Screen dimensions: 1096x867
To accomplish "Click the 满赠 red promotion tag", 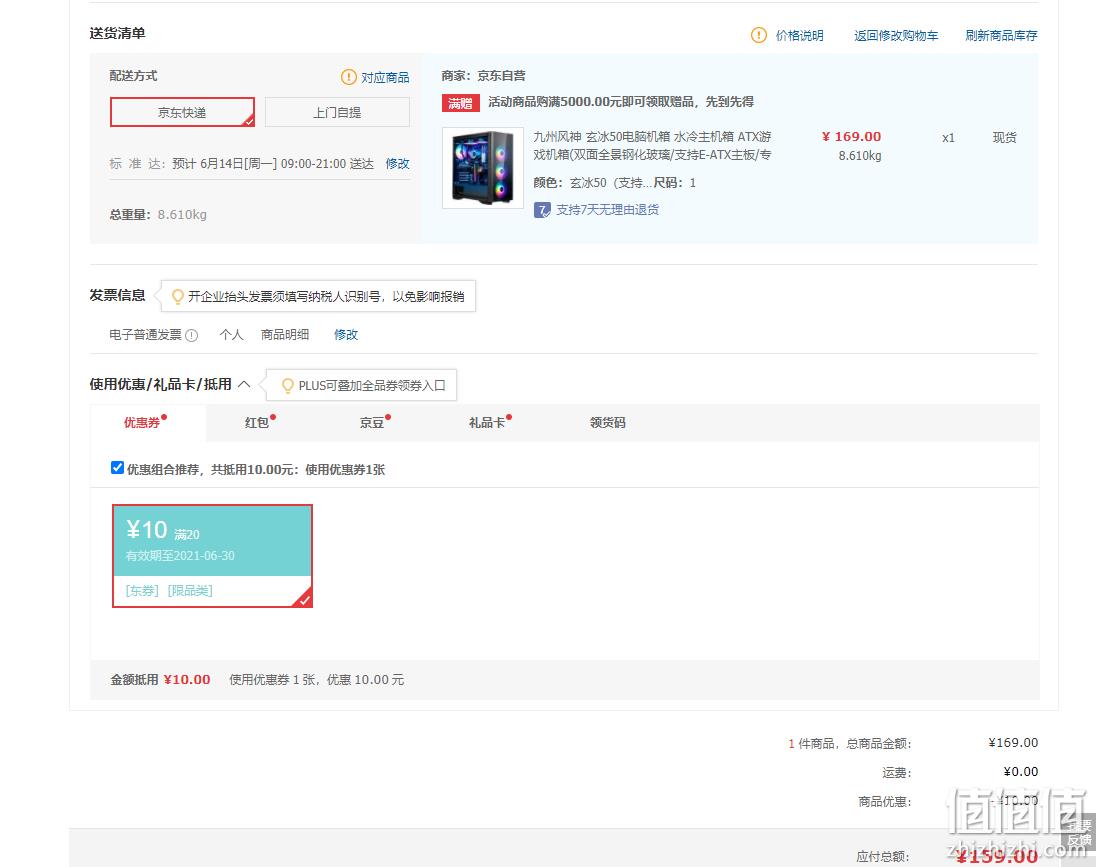I will tap(460, 103).
